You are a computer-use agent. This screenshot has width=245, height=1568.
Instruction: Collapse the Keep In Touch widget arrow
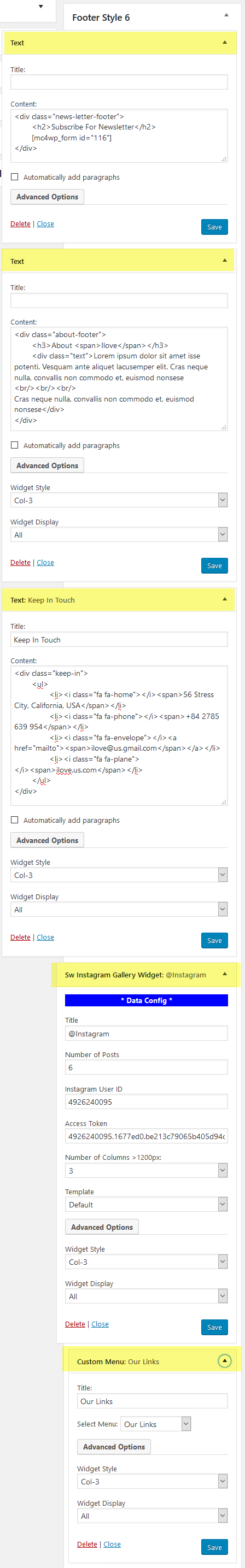(224, 599)
